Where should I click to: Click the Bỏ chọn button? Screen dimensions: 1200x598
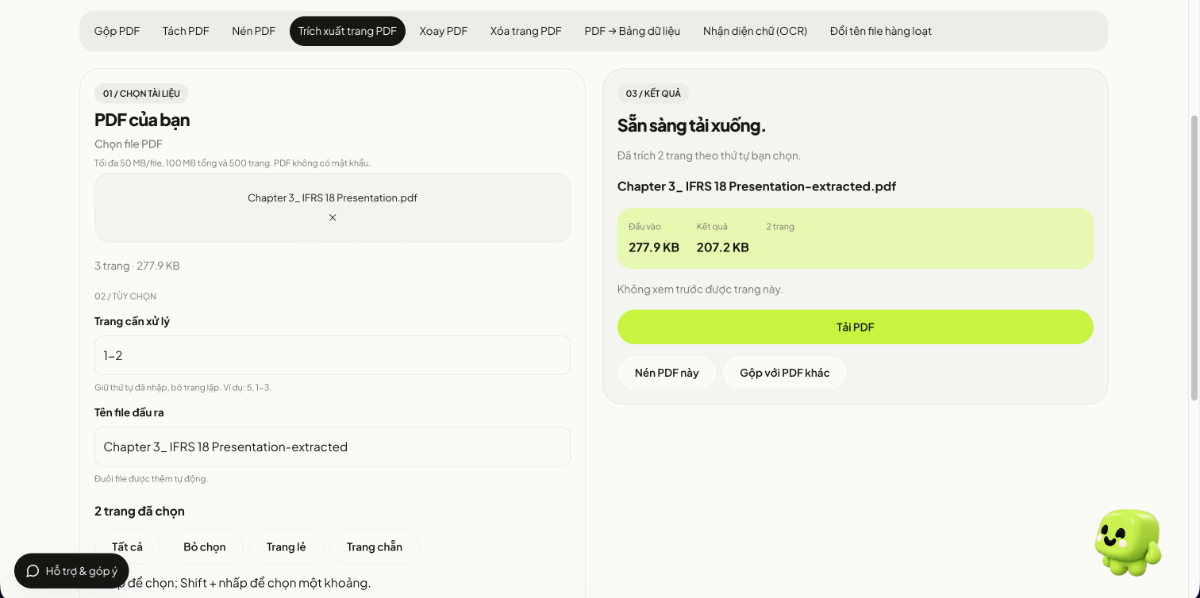(204, 547)
